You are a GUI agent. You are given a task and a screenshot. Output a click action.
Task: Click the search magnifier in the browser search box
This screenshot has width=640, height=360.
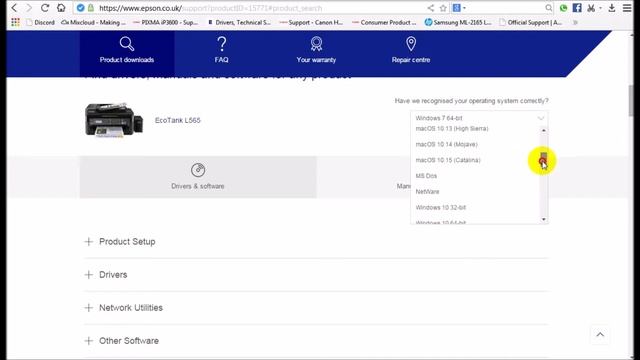point(549,8)
